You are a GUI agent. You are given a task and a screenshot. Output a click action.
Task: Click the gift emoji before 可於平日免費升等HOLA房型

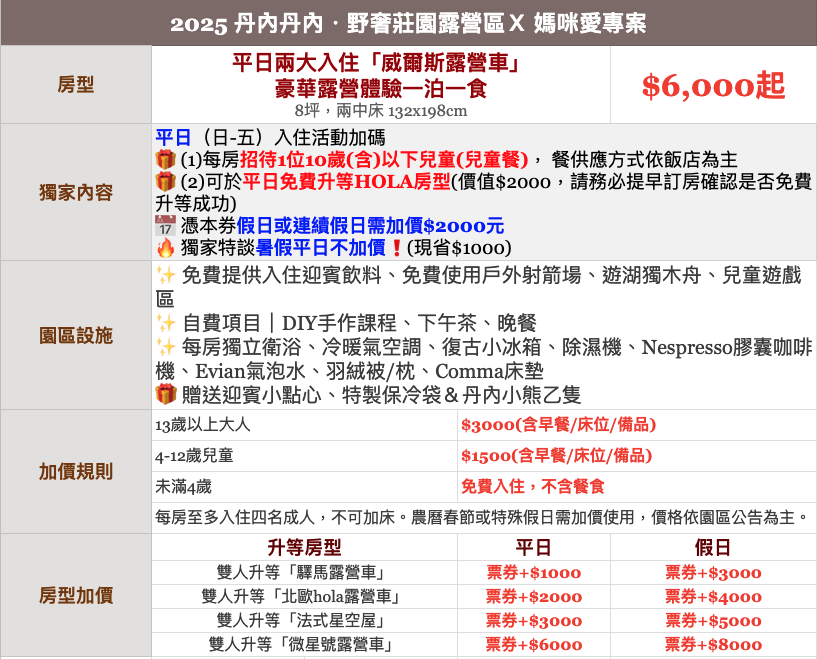pos(165,182)
